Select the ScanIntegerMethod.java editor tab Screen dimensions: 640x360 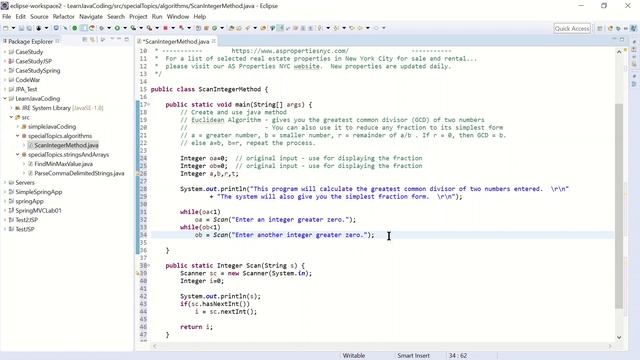(176, 41)
